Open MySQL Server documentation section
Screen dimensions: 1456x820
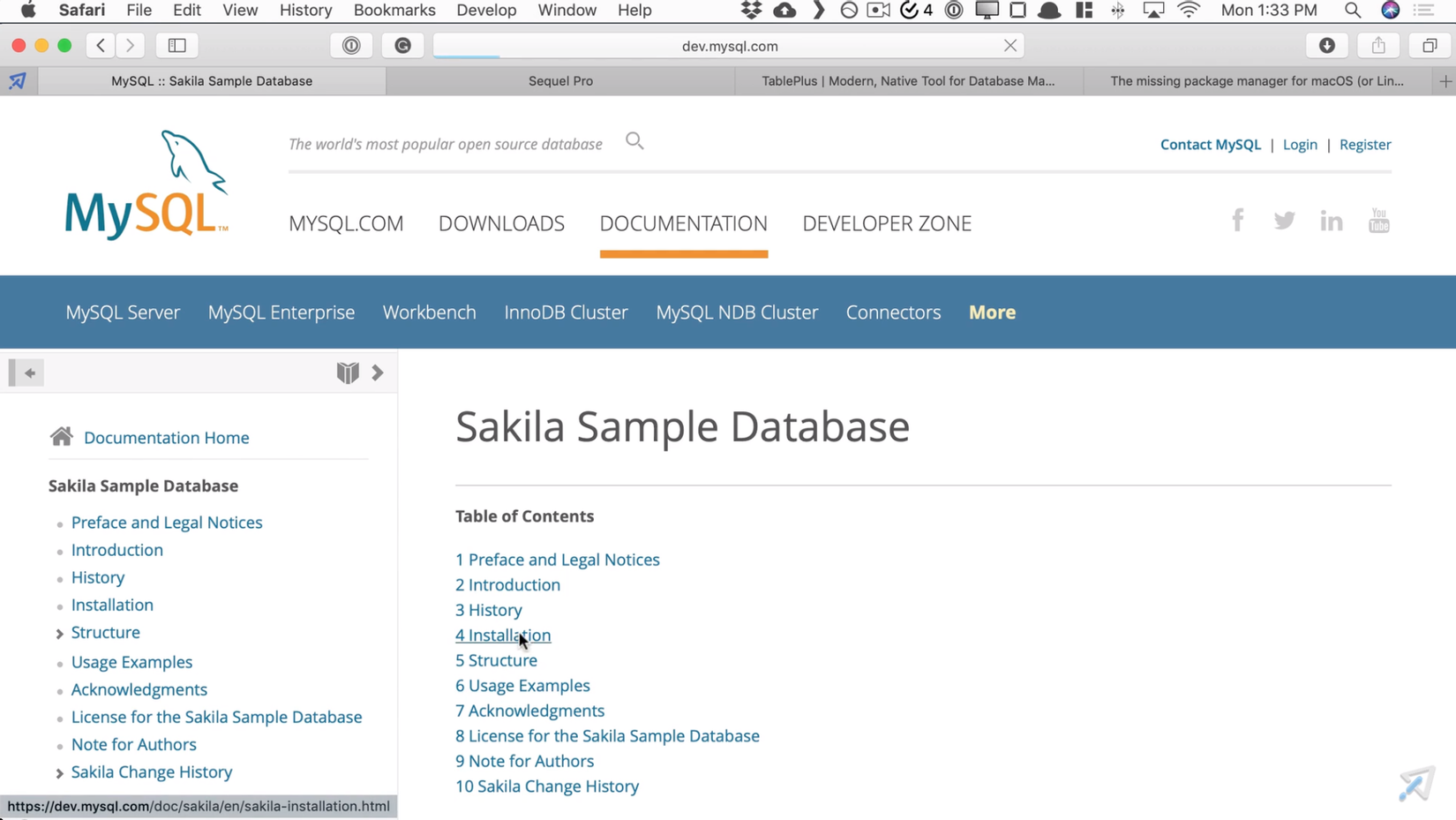tap(123, 312)
